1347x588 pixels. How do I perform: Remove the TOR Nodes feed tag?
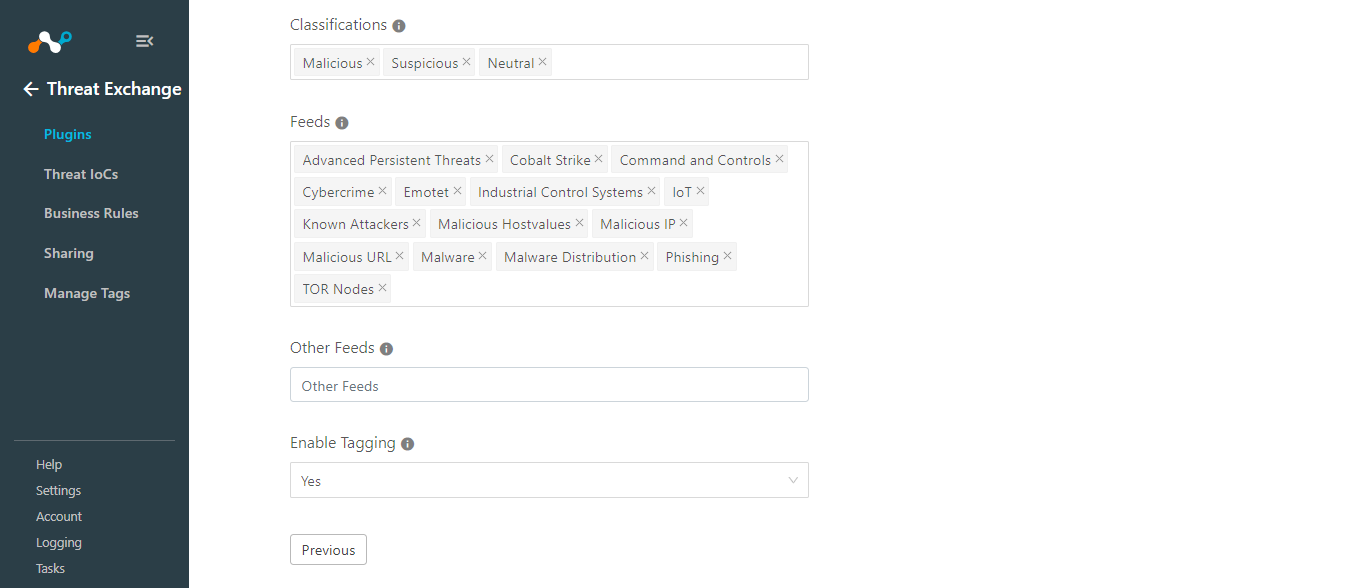pos(382,288)
